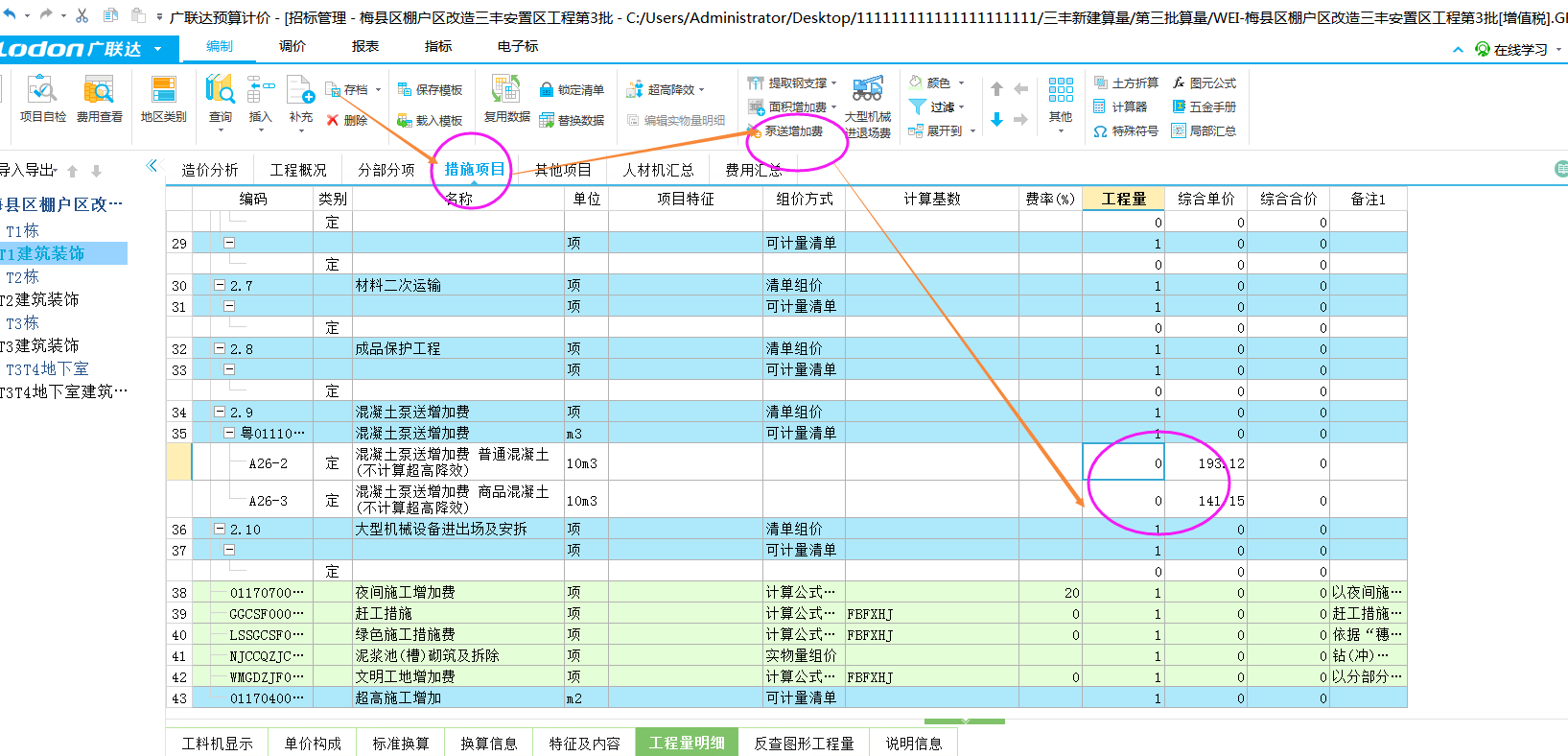Click 替换数据 replace data icon
Screen dimensions: 1568x756
(547, 120)
